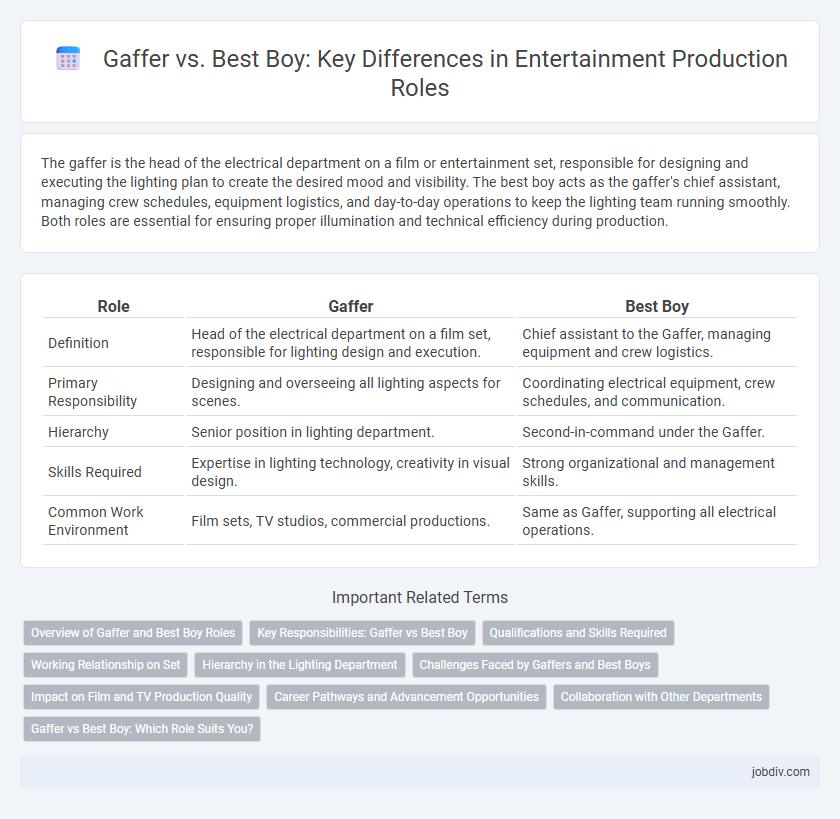This screenshot has width=840, height=819.
Task: Click cell 'Senior position in lighting department.'
Action: [350, 432]
